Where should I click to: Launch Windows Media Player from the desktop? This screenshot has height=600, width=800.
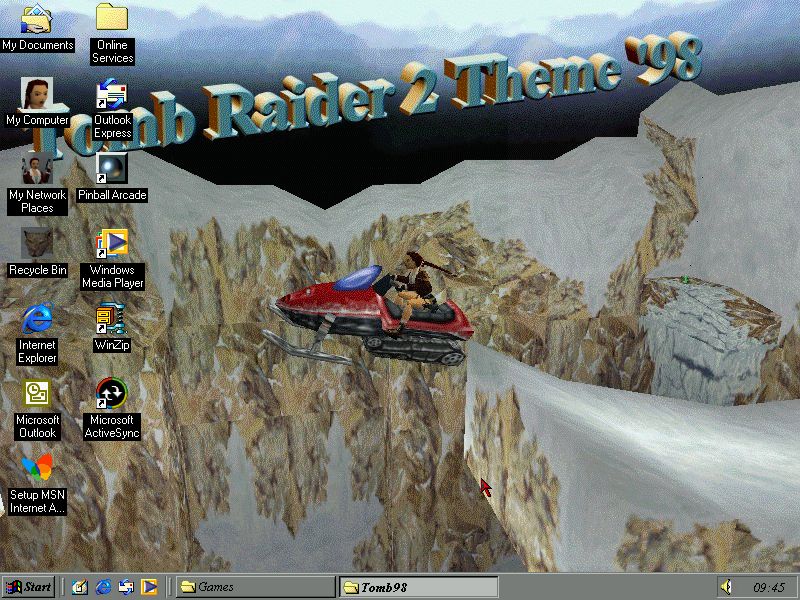click(112, 245)
